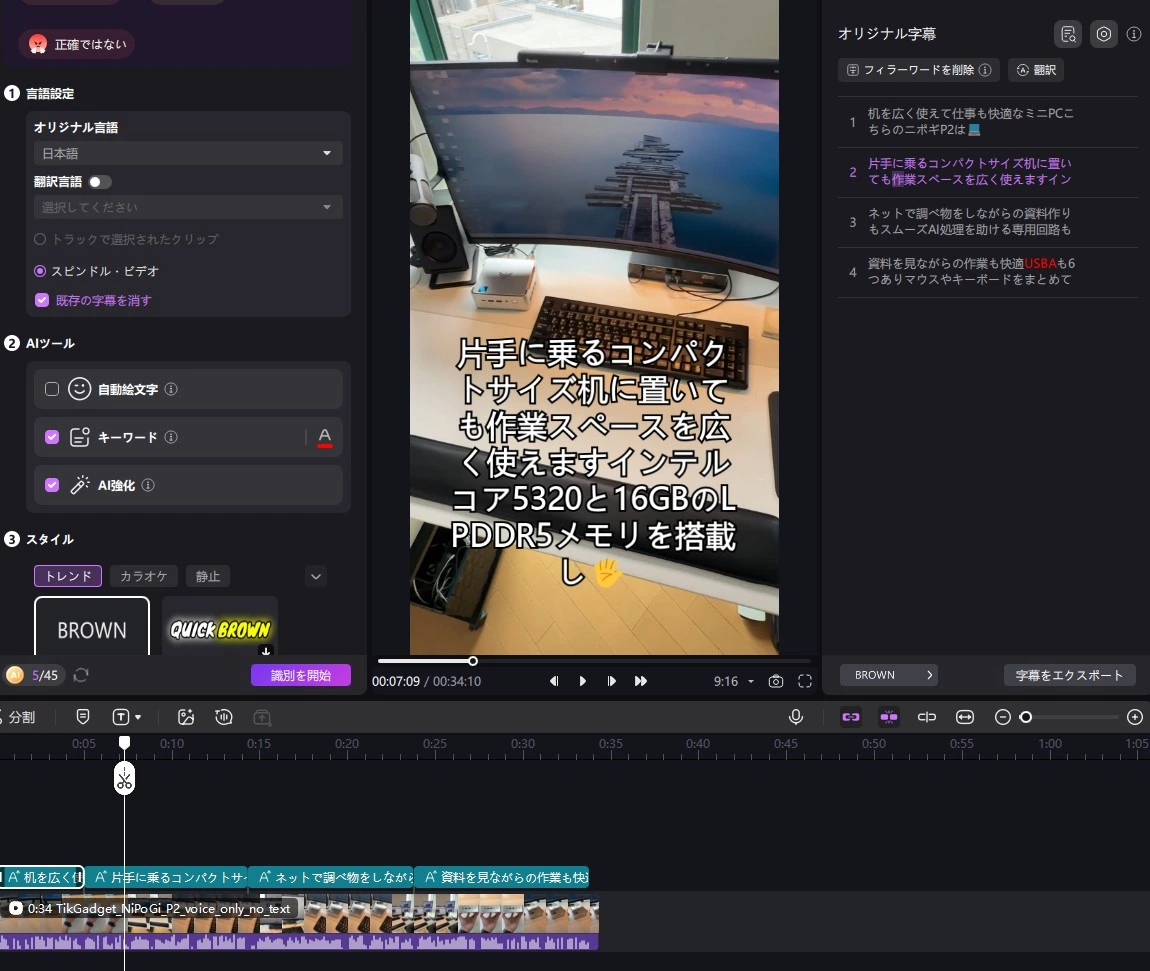
Task: Click the zoom in plus icon on timeline
Action: 1135,717
